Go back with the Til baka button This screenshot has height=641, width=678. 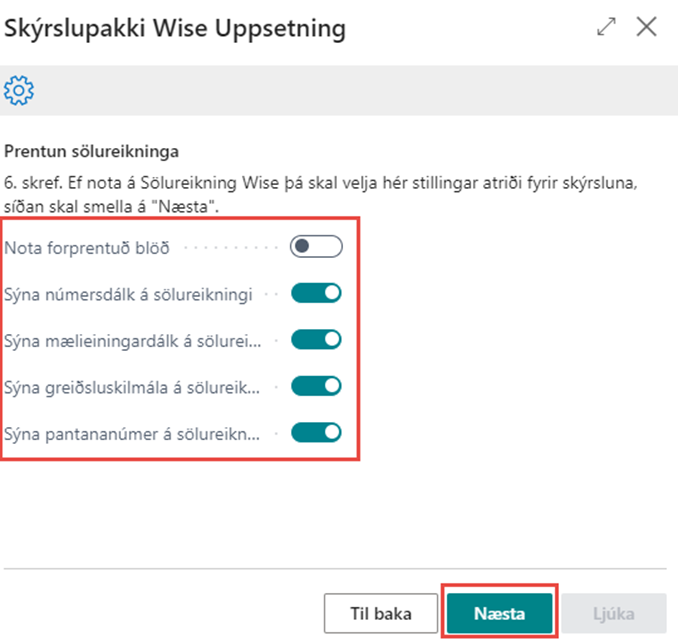[381, 612]
